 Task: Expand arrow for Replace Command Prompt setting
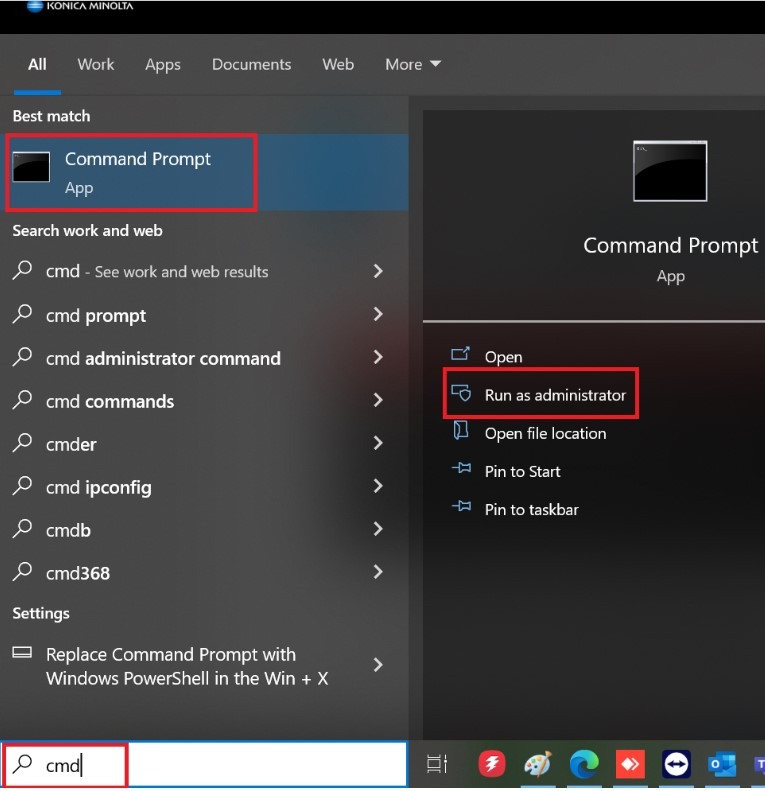tap(378, 665)
